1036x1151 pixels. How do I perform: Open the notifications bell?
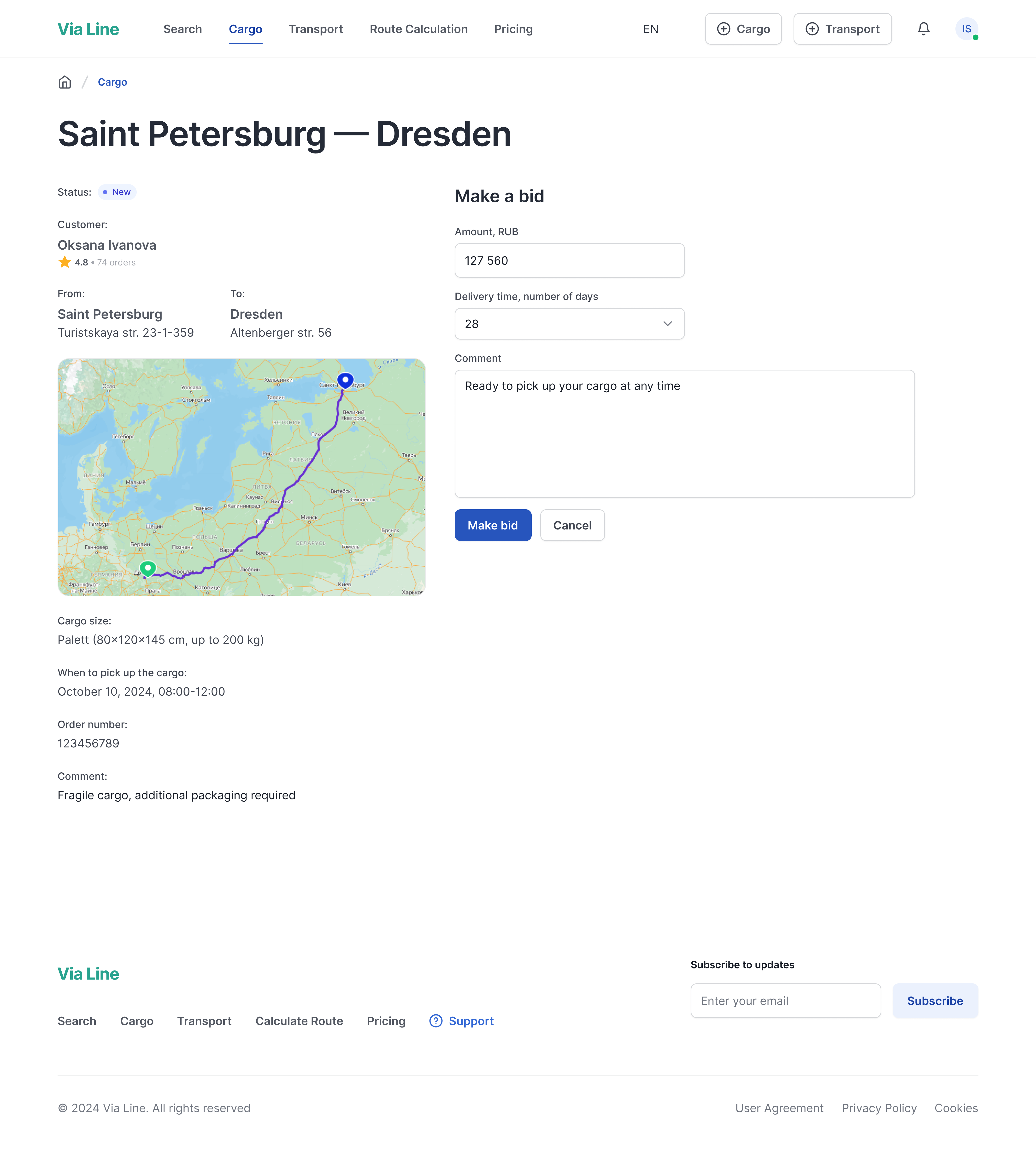(x=923, y=29)
